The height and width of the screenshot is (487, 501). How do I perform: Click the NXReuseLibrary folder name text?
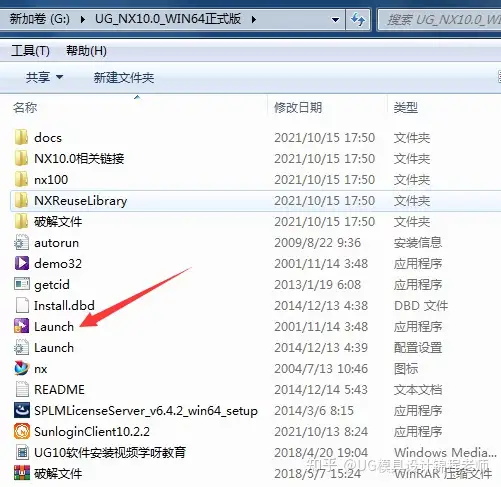click(81, 201)
